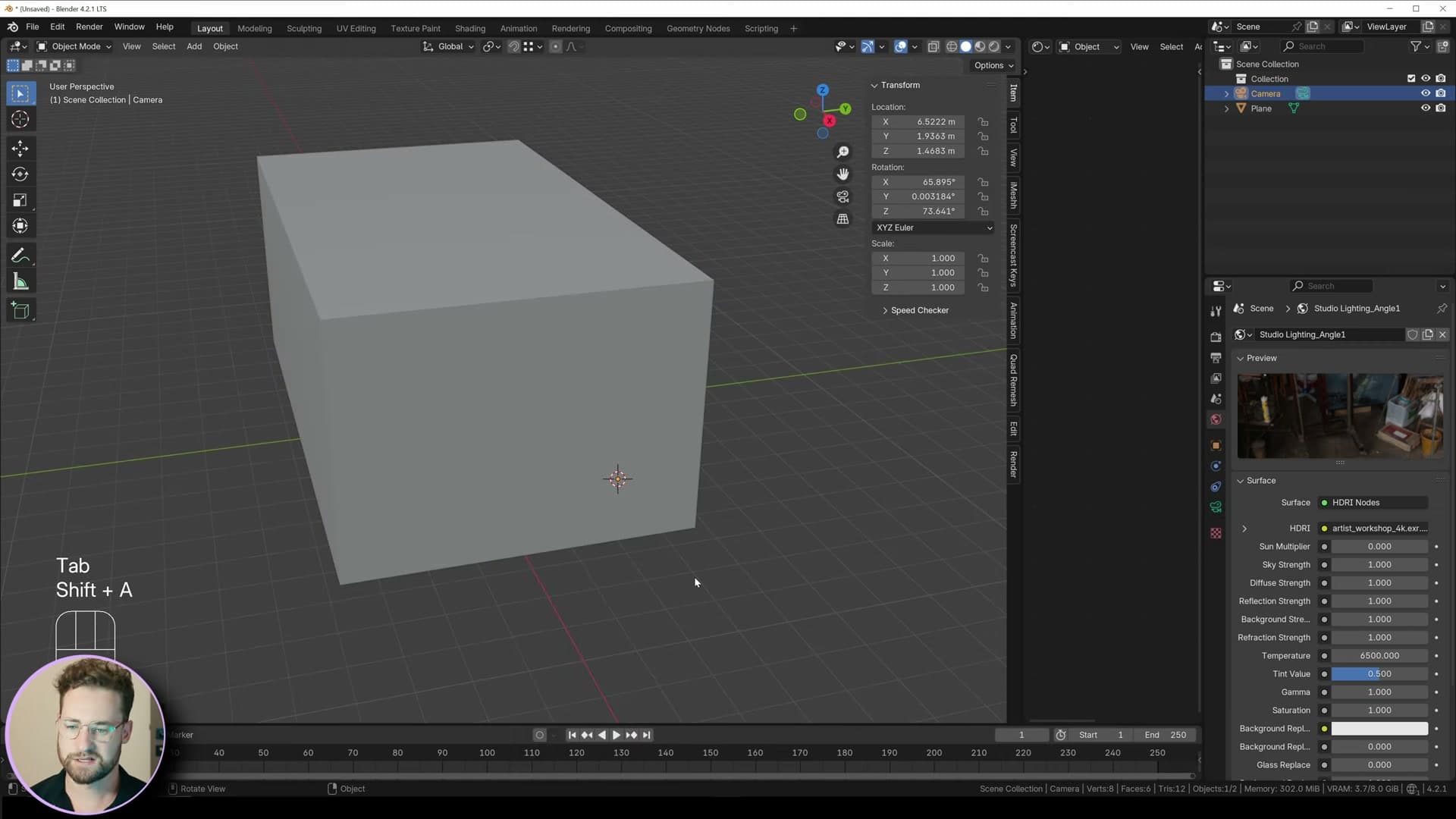The height and width of the screenshot is (819, 1456).
Task: Lock the Scale Y transform
Action: coord(984,273)
